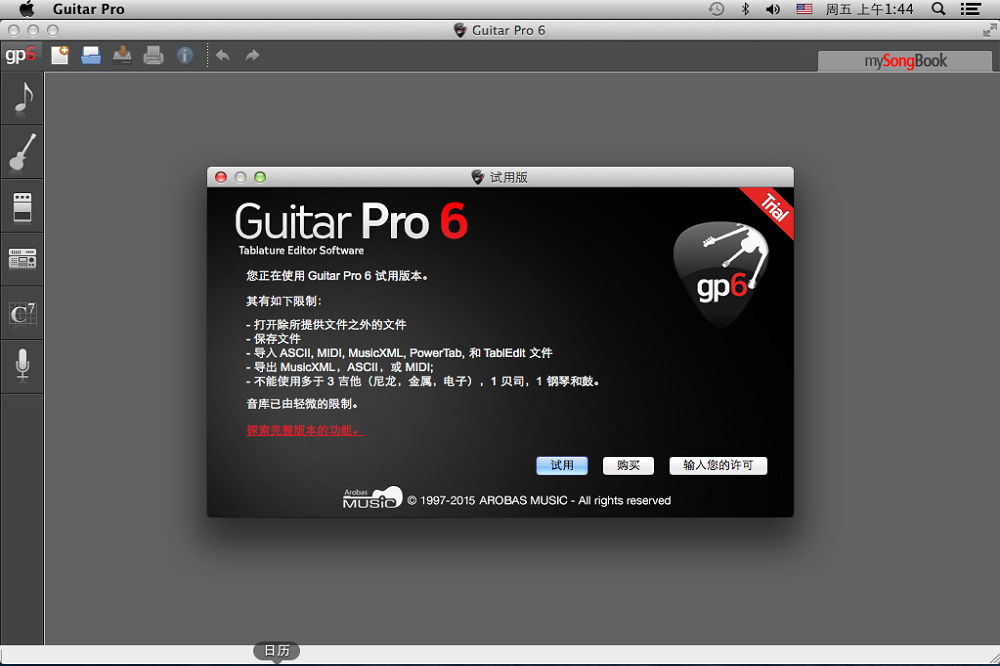
Task: Open the guitar Instrument panel
Action: tap(22, 152)
